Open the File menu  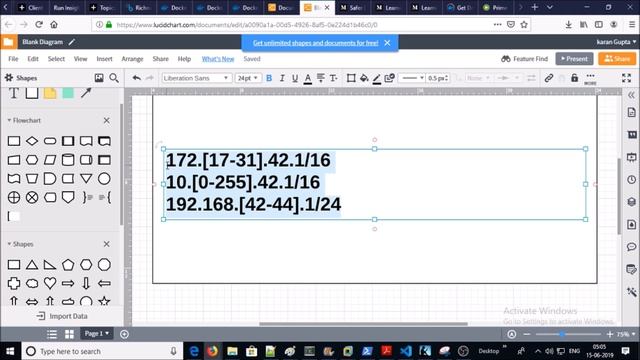click(13, 59)
